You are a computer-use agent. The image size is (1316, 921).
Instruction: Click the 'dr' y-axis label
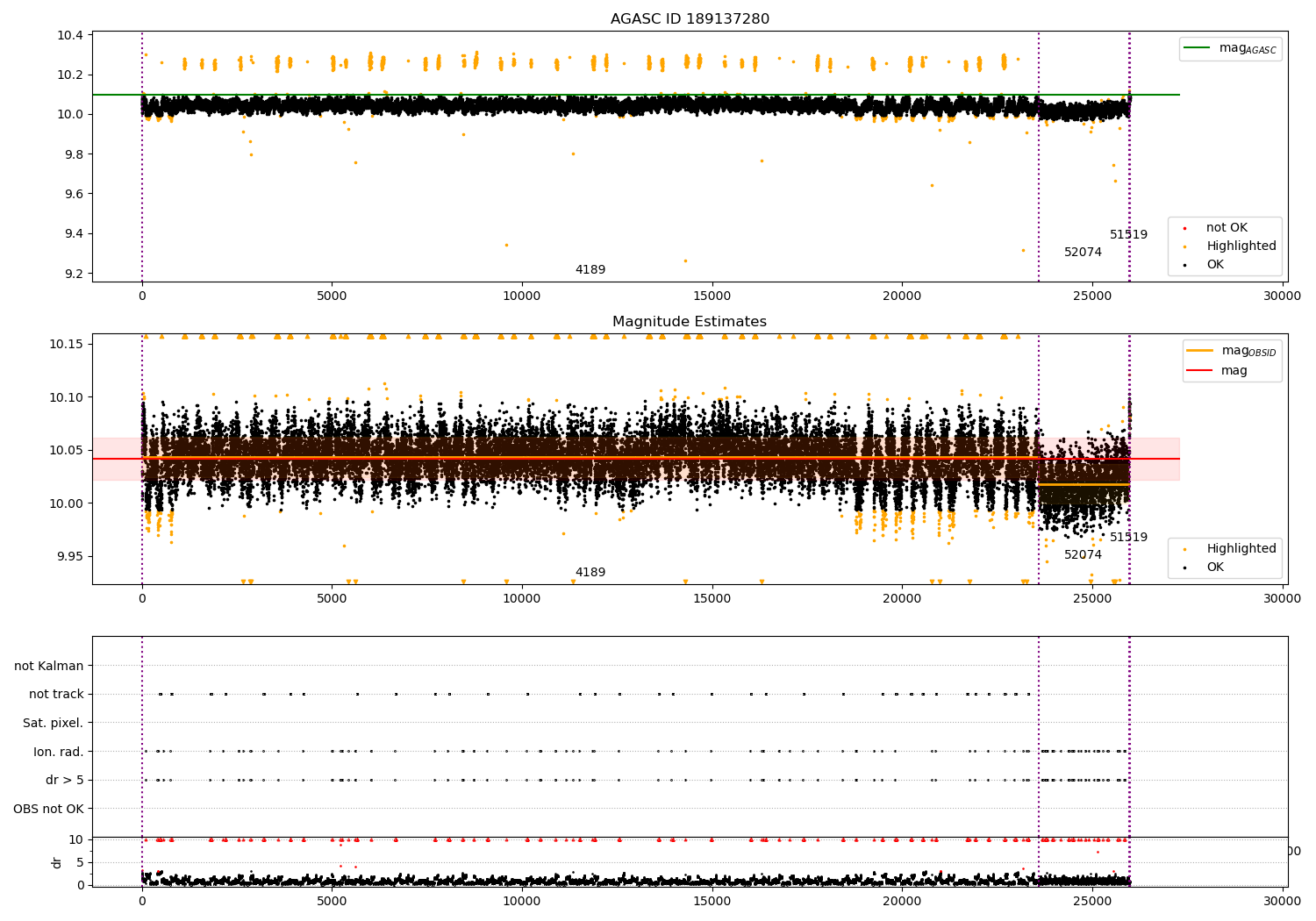pyautogui.click(x=57, y=862)
